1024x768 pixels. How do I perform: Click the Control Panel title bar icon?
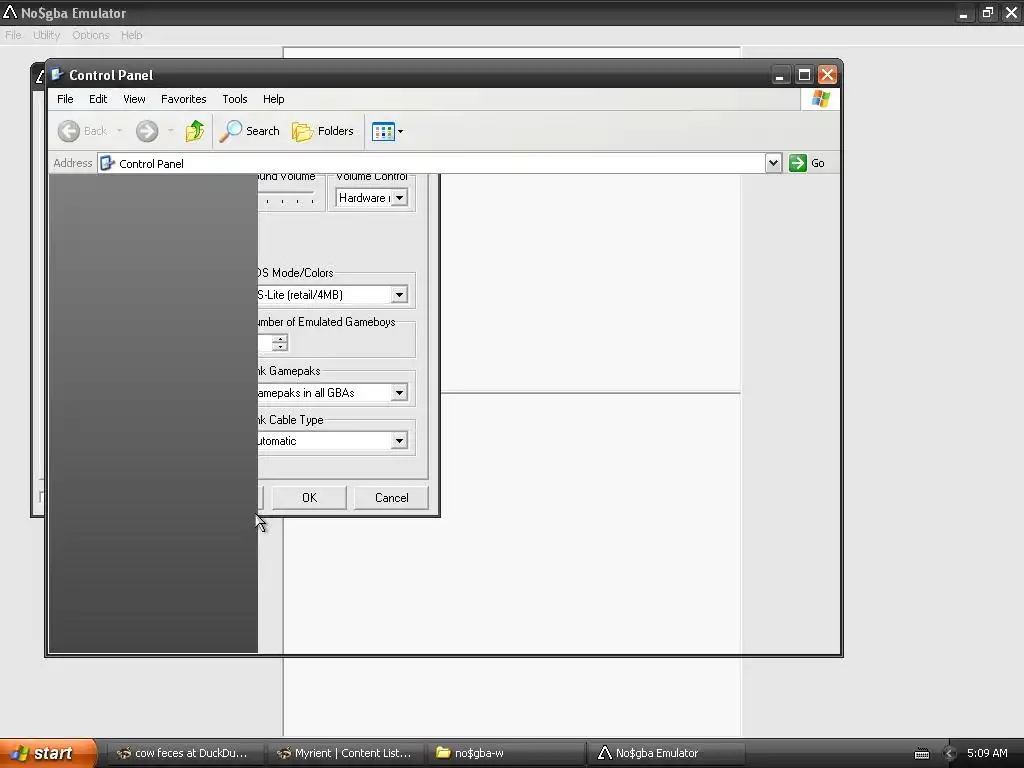(57, 74)
